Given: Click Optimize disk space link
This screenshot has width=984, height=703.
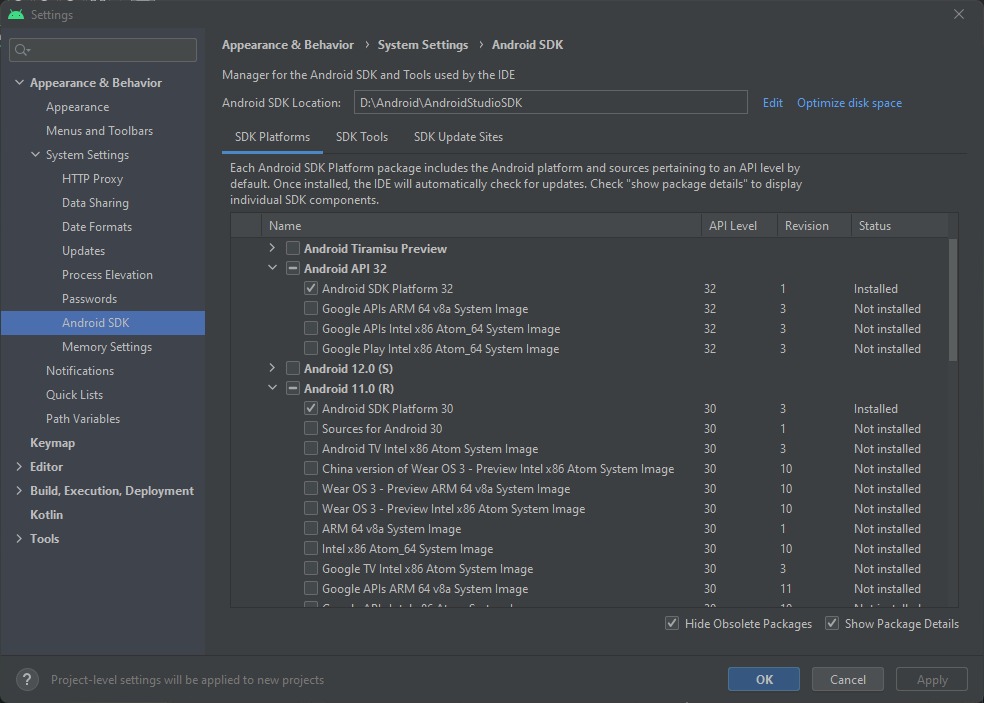Looking at the screenshot, I should click(849, 103).
